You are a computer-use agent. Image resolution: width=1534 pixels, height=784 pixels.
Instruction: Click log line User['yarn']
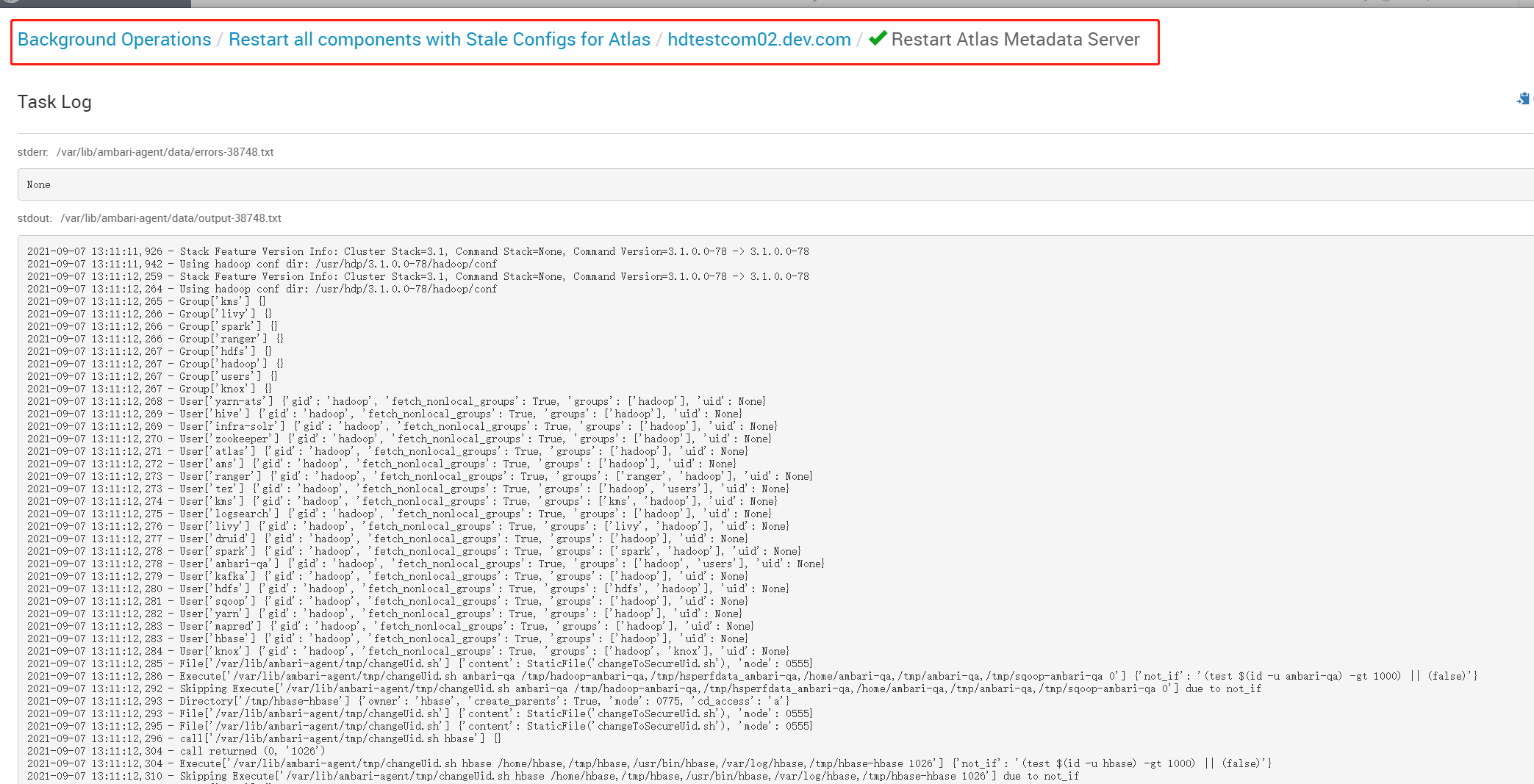click(x=384, y=614)
